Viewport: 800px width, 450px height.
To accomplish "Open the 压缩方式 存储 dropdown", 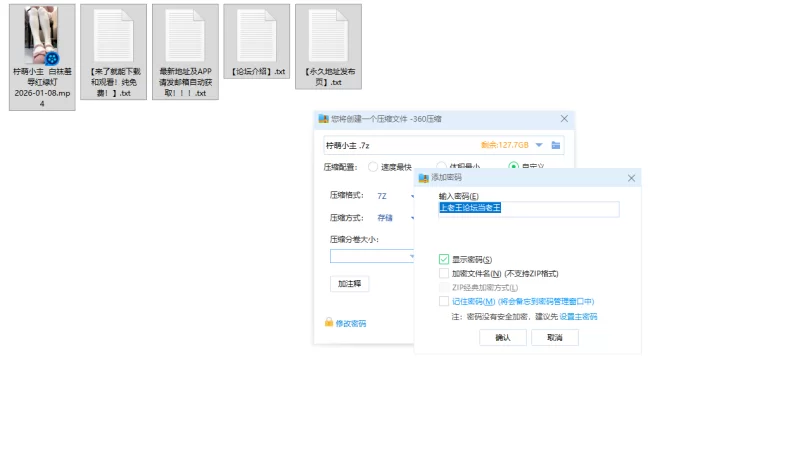I will 395,218.
